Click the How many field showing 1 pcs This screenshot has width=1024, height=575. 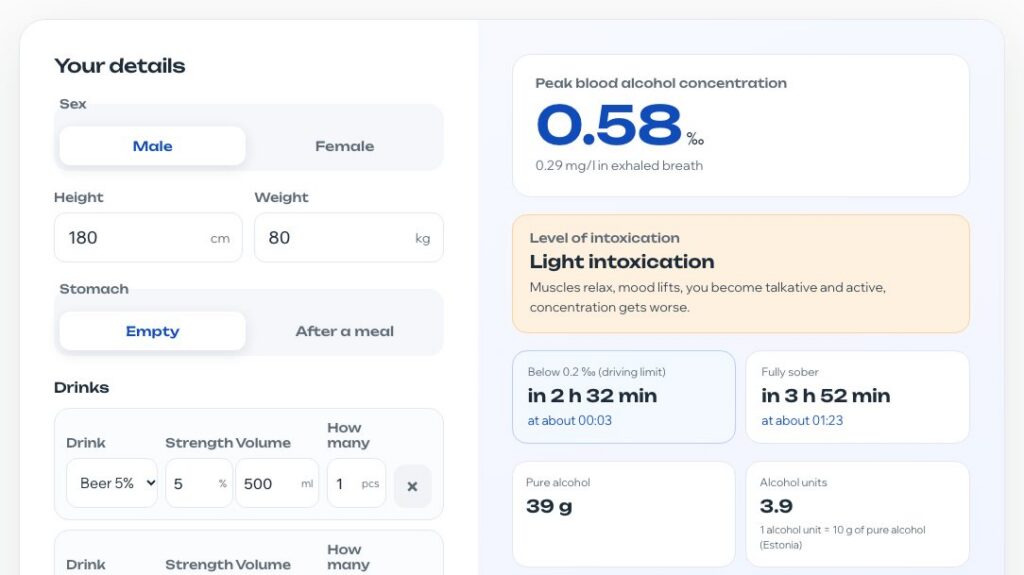(x=357, y=484)
